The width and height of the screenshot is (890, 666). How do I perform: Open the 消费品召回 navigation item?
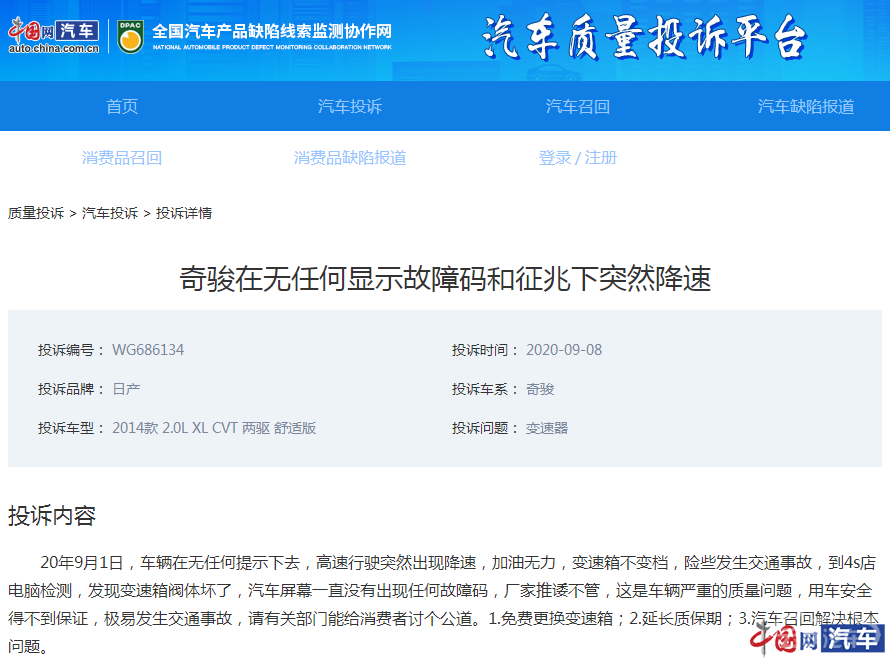pyautogui.click(x=122, y=157)
